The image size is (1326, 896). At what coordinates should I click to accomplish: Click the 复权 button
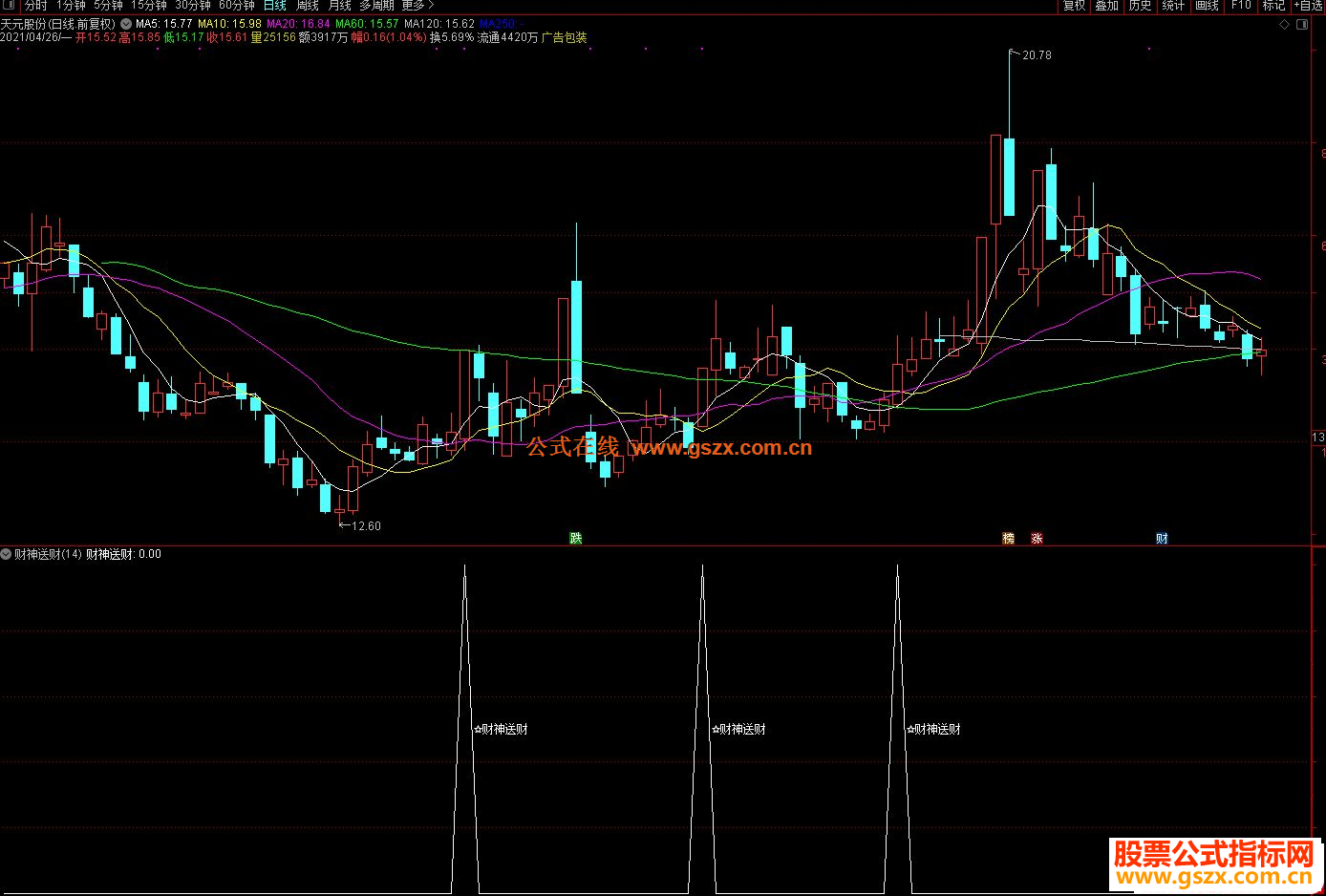point(1074,5)
